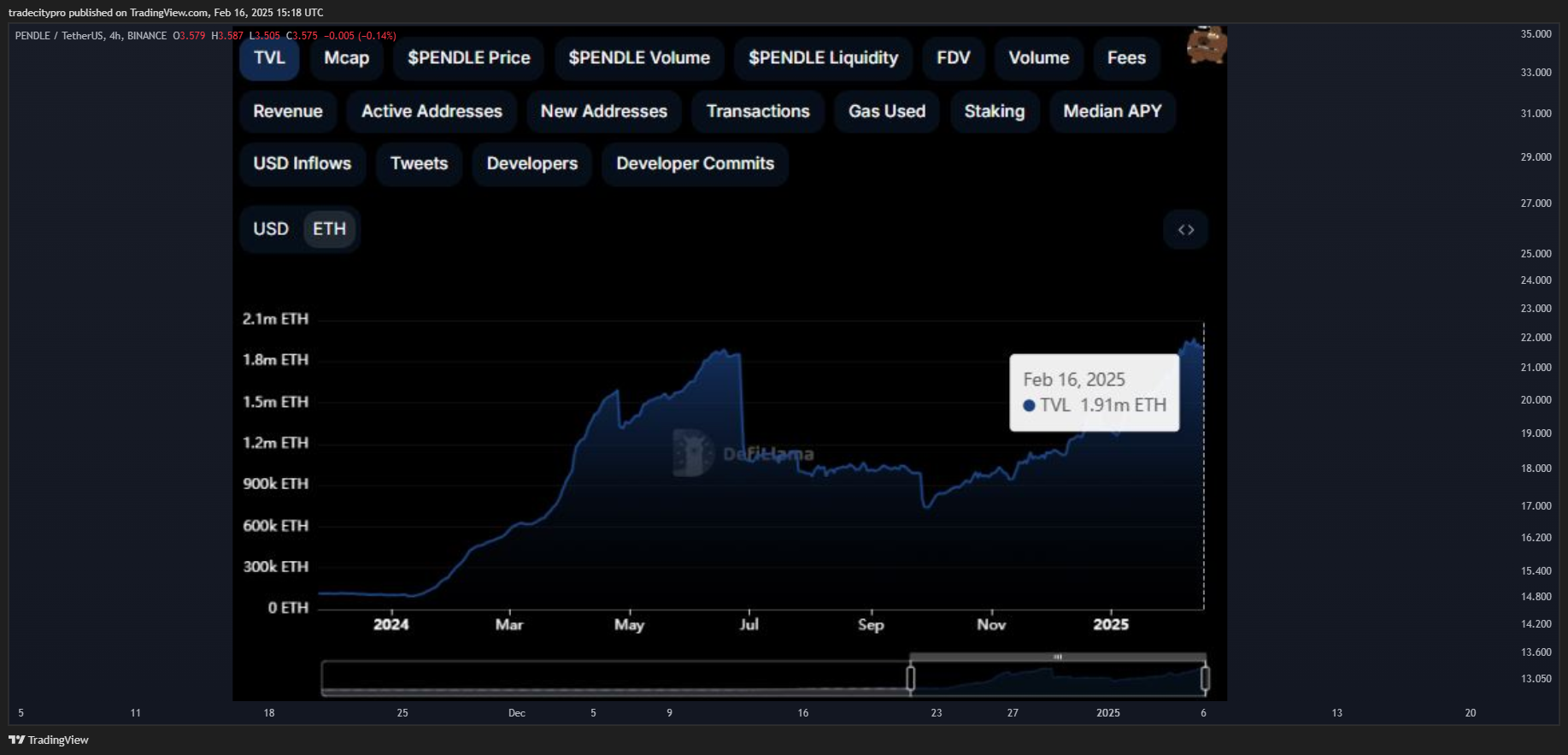This screenshot has height=755, width=1568.
Task: Select the Mcap metric tab
Action: coord(346,58)
